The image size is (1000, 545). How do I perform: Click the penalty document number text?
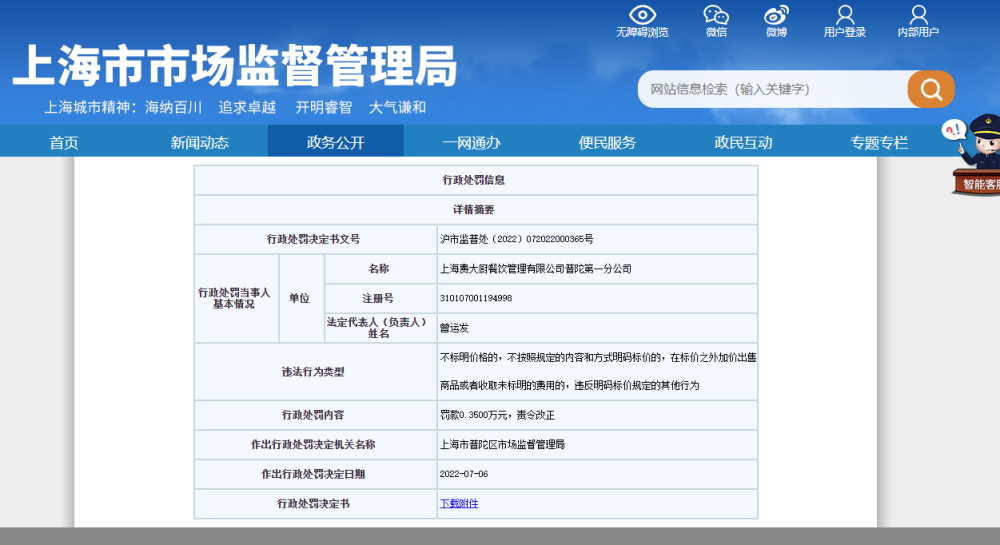(x=517, y=239)
